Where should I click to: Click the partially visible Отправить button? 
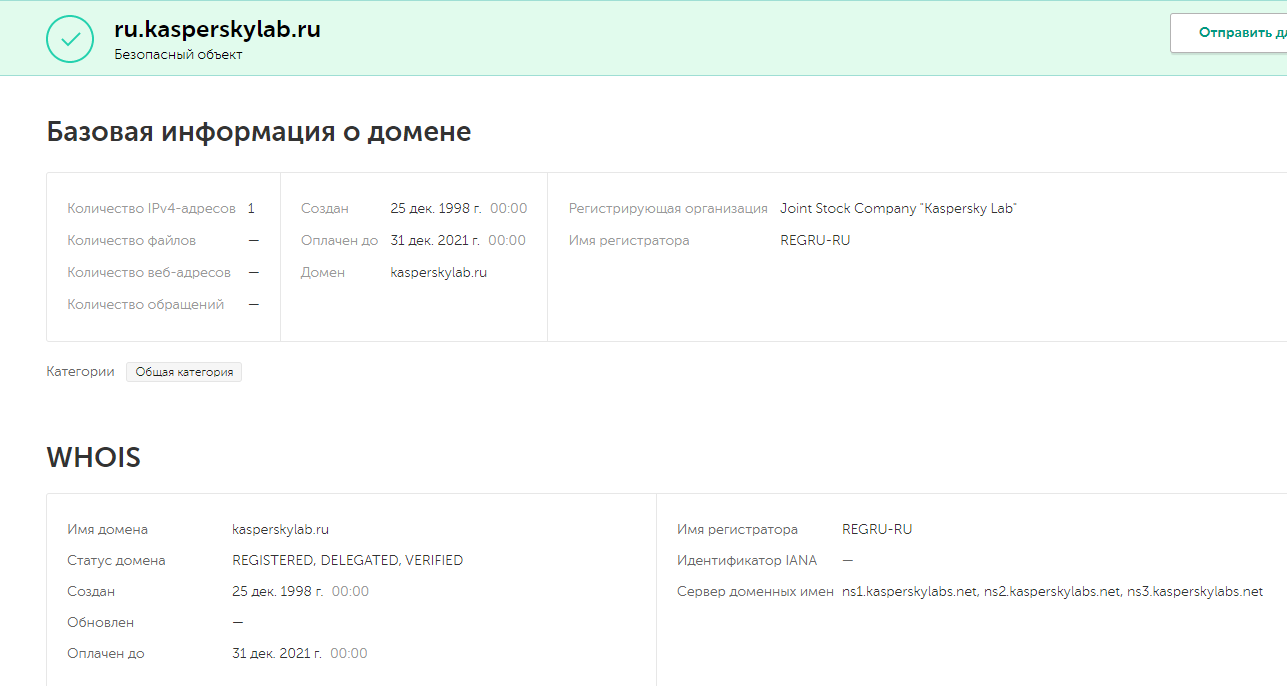(1229, 33)
